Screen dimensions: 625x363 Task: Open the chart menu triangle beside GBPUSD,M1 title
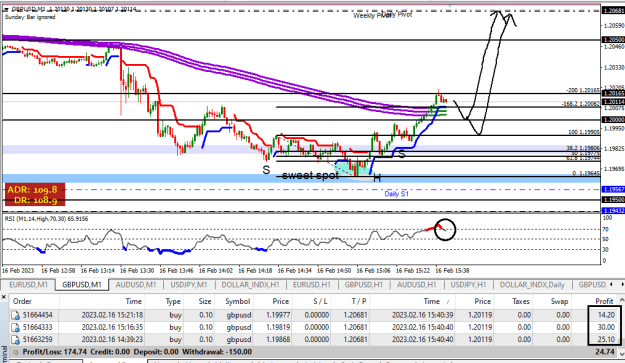point(6,9)
